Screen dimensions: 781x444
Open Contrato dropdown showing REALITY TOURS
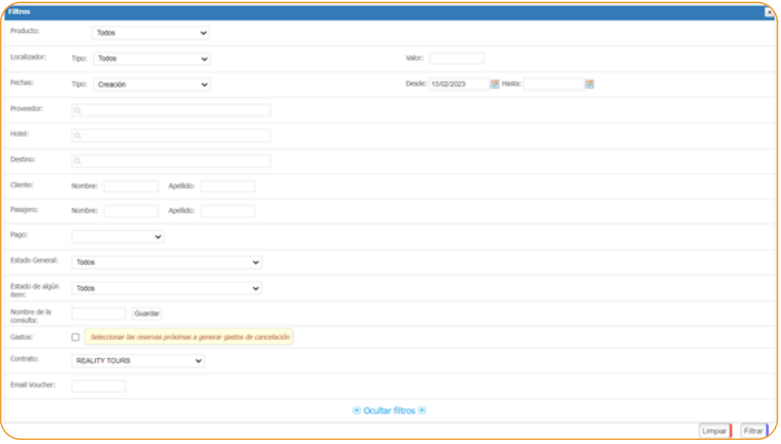click(138, 361)
